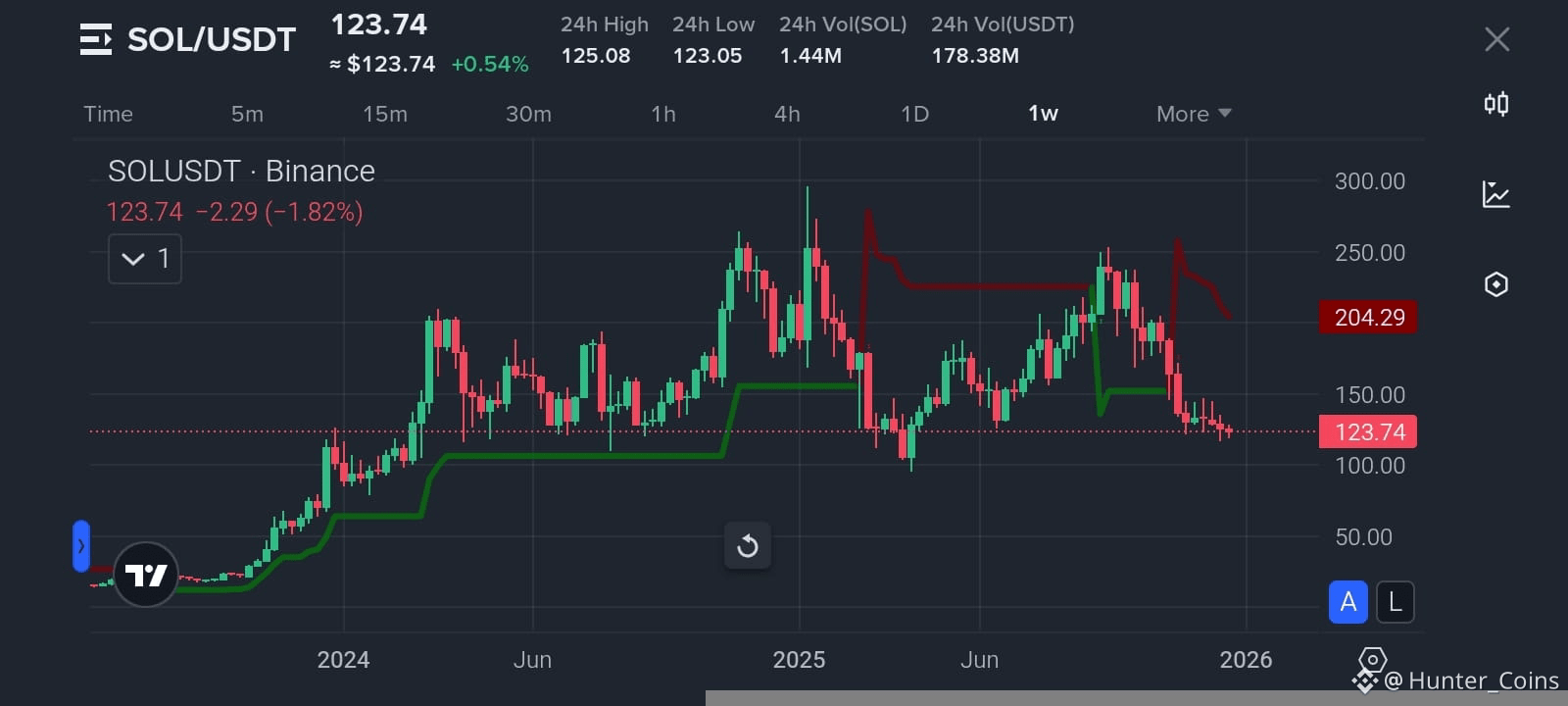Open the indicators line chart icon
The height and width of the screenshot is (706, 1568).
(1496, 194)
